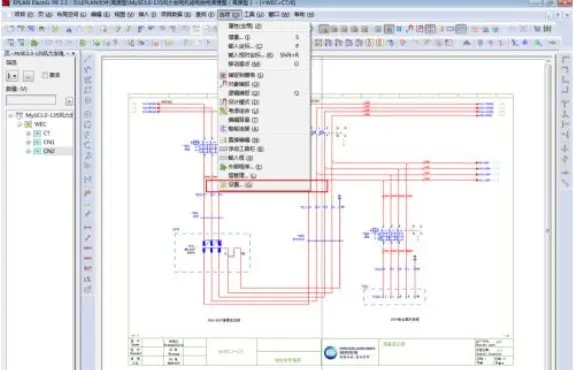Insert corner (up-left) connection symbol from right toolbar
The image size is (573, 370).
tap(565, 89)
